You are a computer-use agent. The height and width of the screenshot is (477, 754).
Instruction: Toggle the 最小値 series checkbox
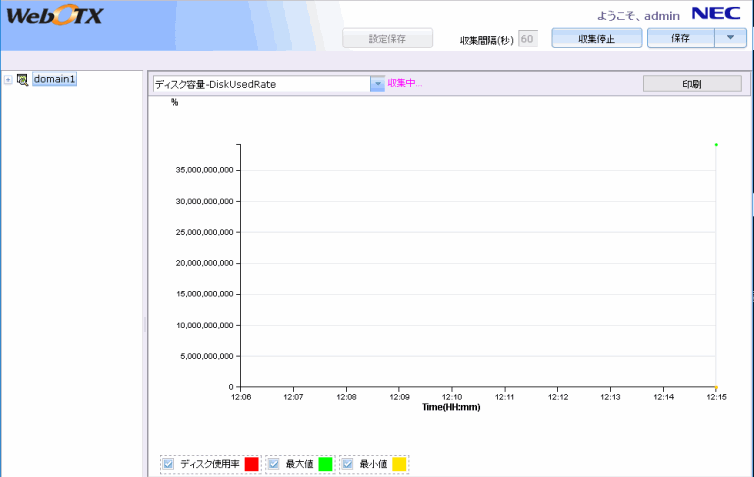tap(348, 464)
